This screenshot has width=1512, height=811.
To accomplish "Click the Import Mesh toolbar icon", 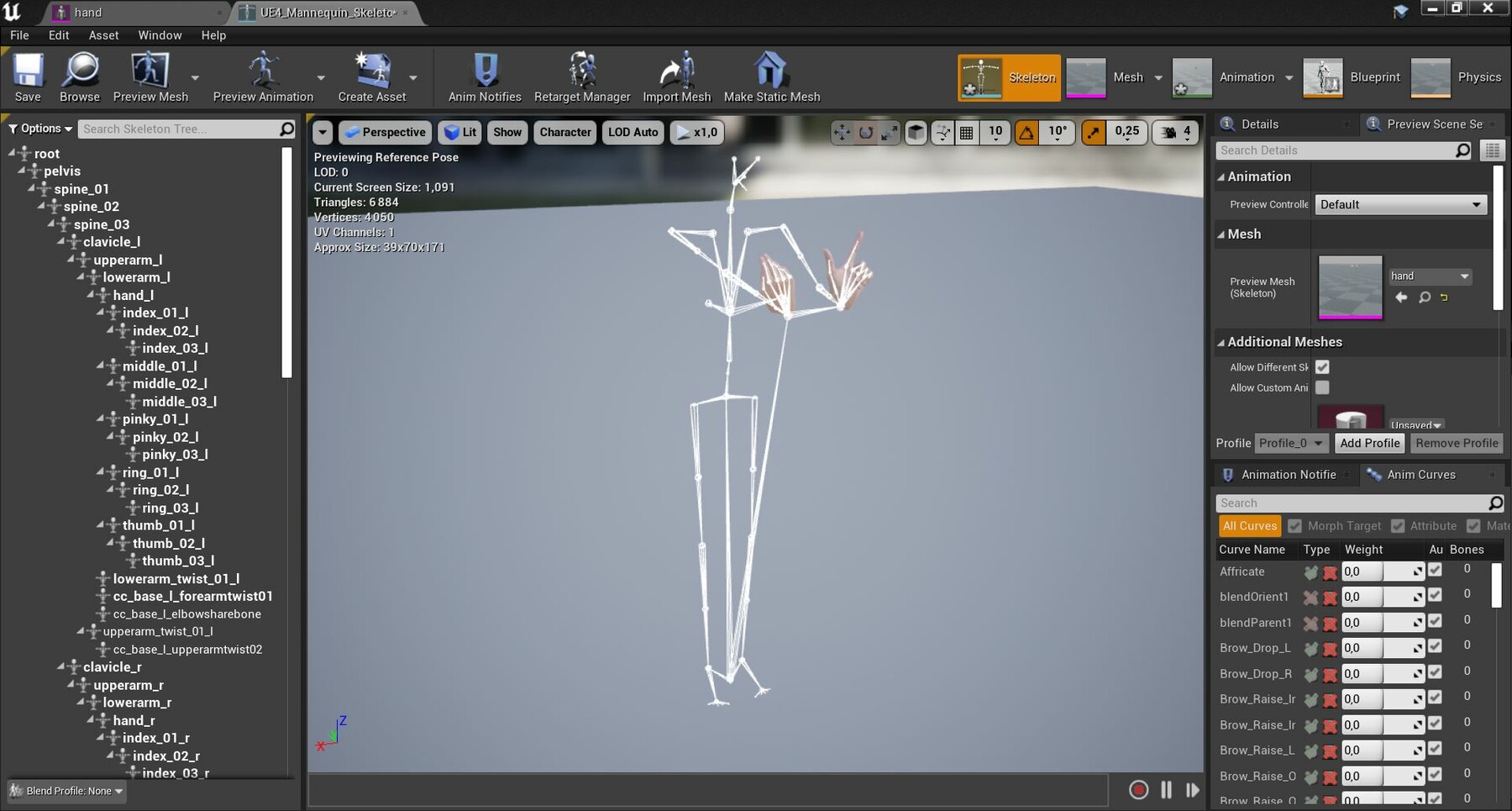I will tap(676, 76).
